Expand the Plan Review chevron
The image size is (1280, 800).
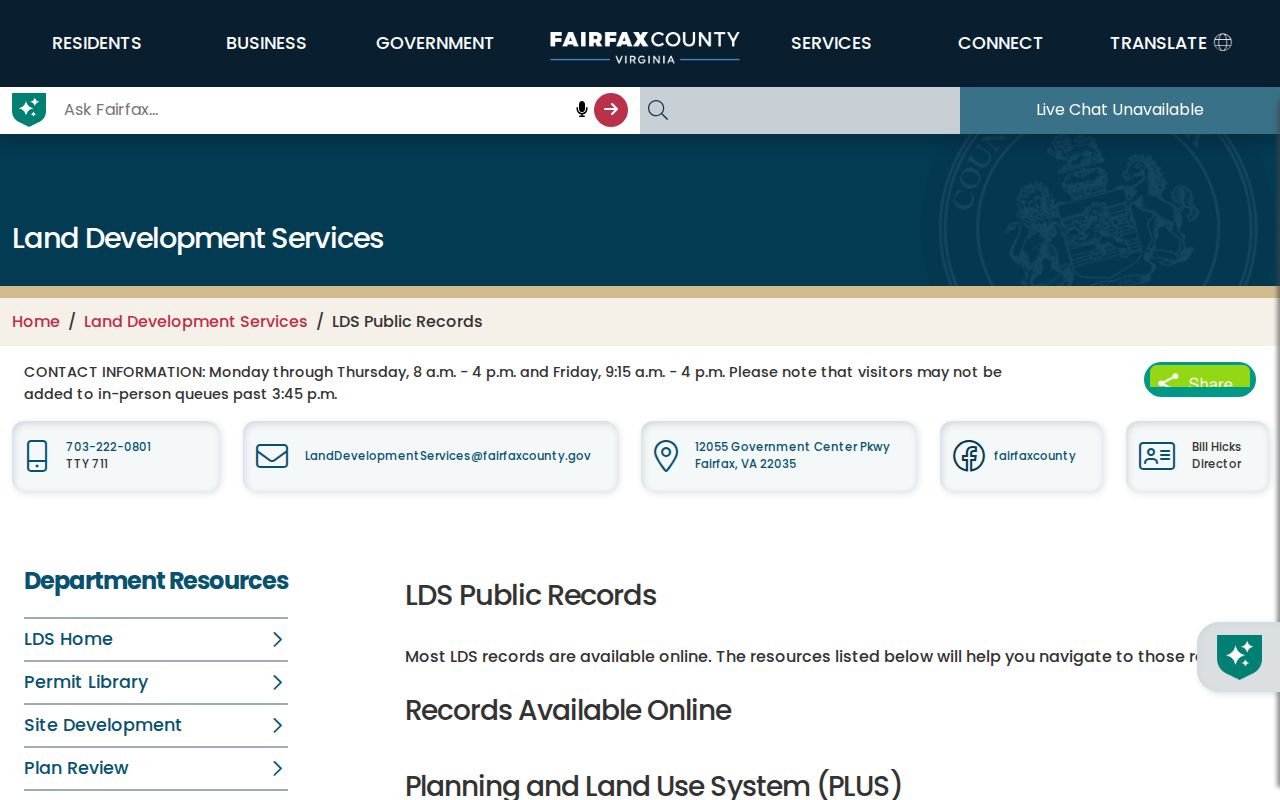click(x=278, y=768)
